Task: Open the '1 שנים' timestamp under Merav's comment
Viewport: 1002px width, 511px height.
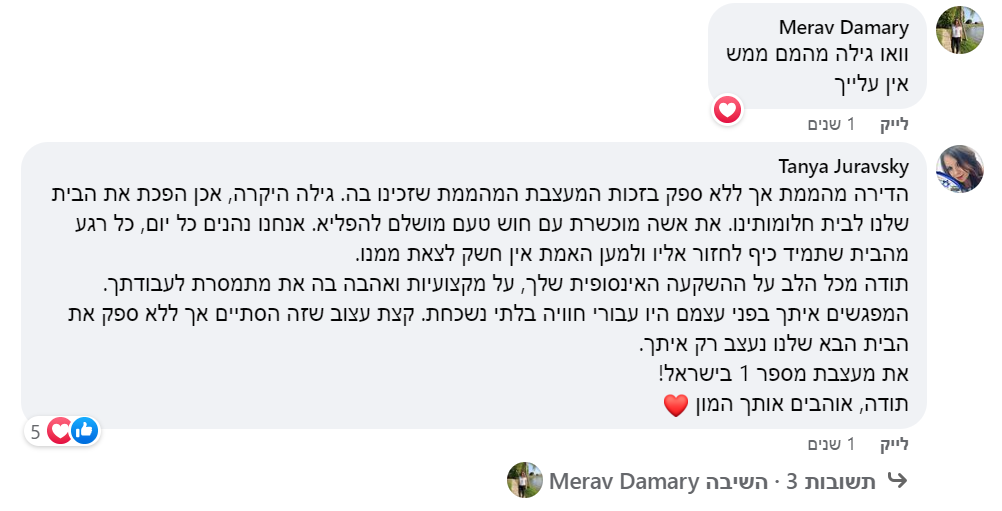Action: 831,124
